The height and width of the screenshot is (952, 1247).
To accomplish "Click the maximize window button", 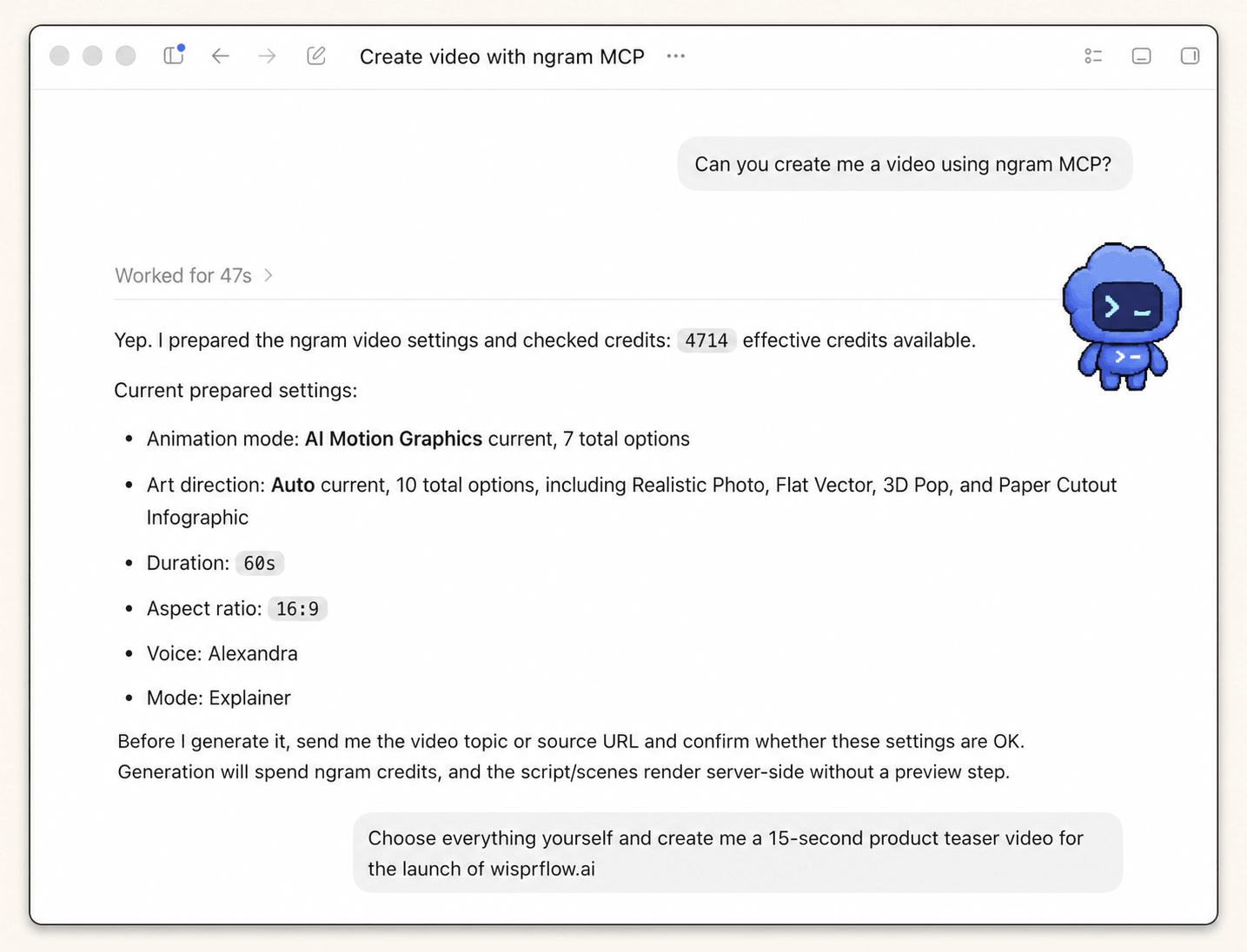I will click(126, 56).
